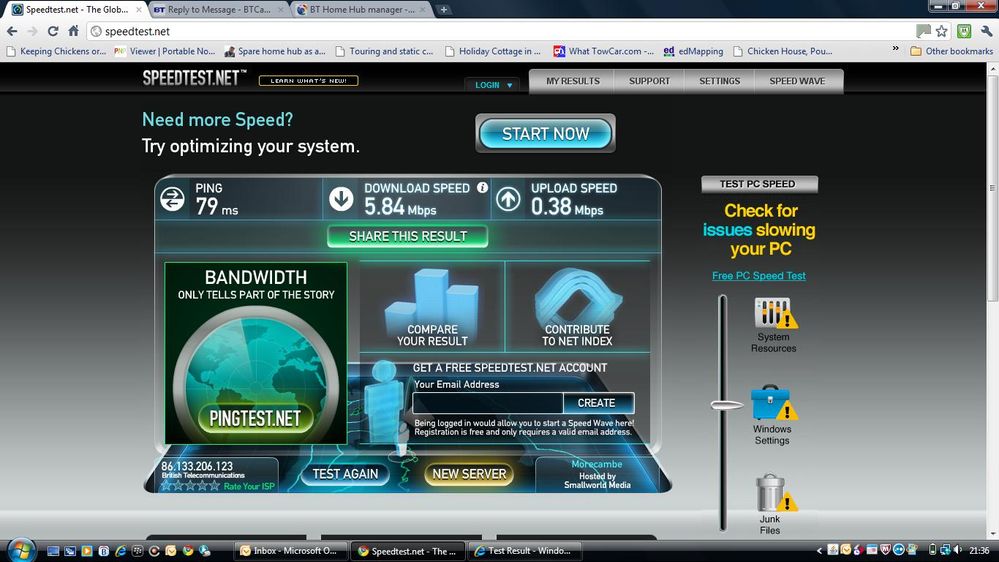
Task: Open the Spare home hub bookmark
Action: [x=275, y=51]
